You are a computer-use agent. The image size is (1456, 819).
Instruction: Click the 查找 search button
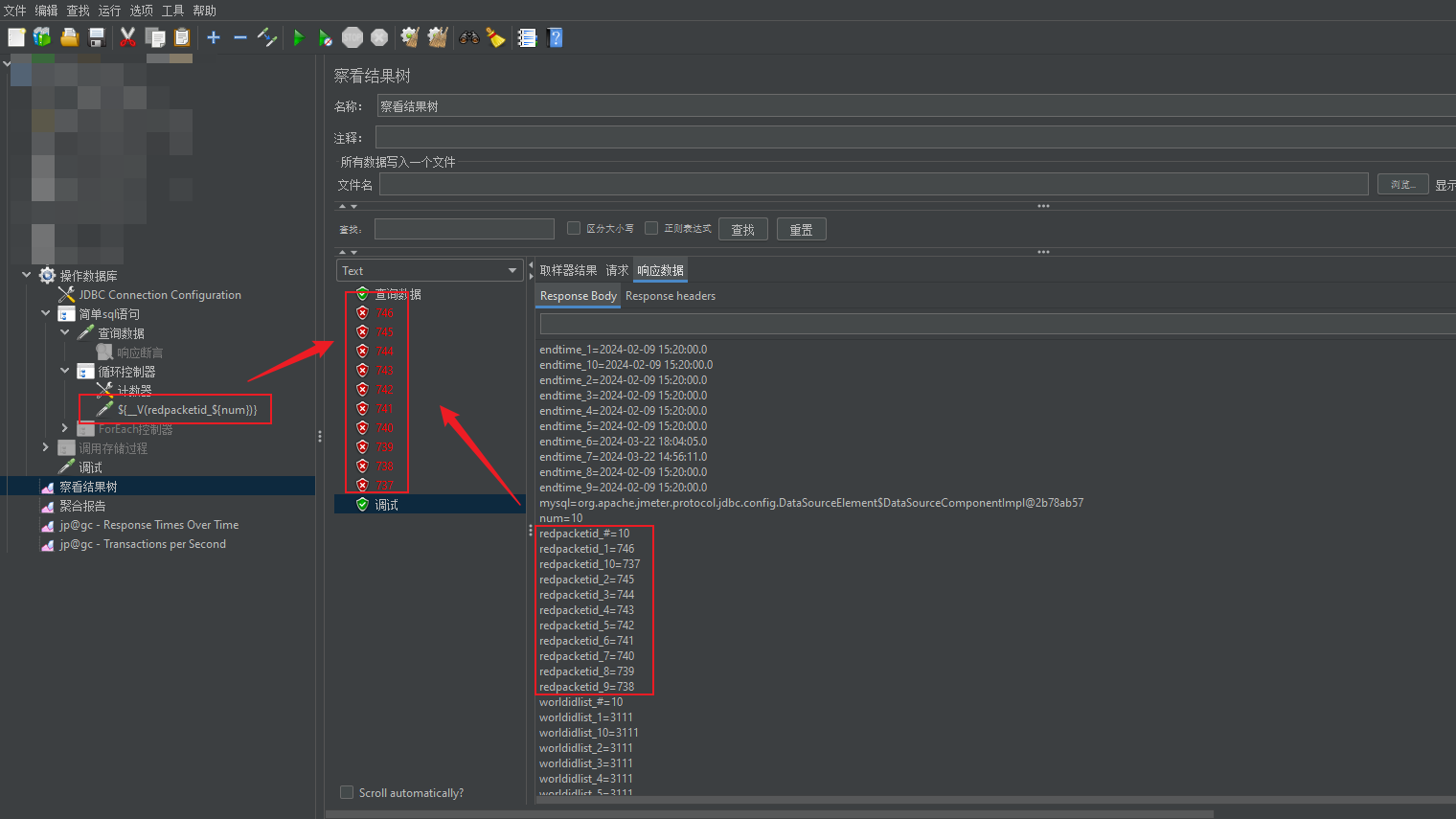pos(742,230)
